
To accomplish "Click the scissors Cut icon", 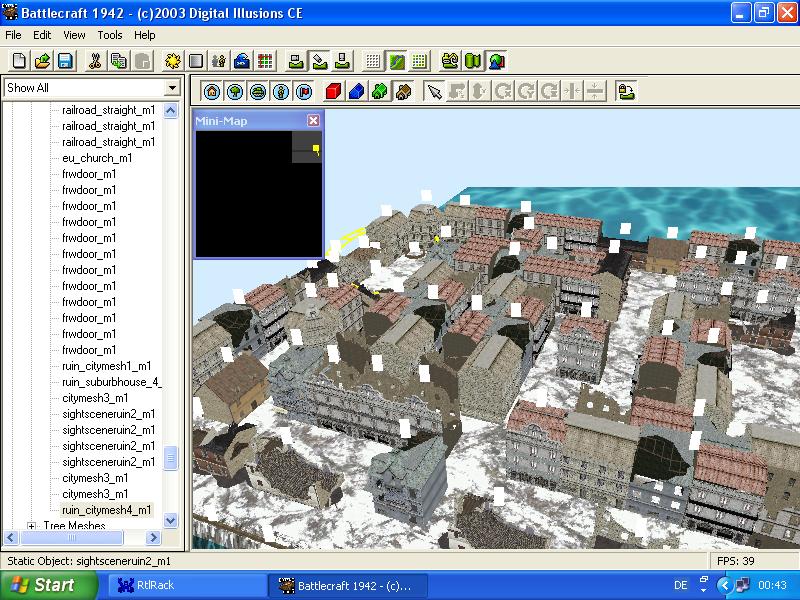I will click(95, 61).
